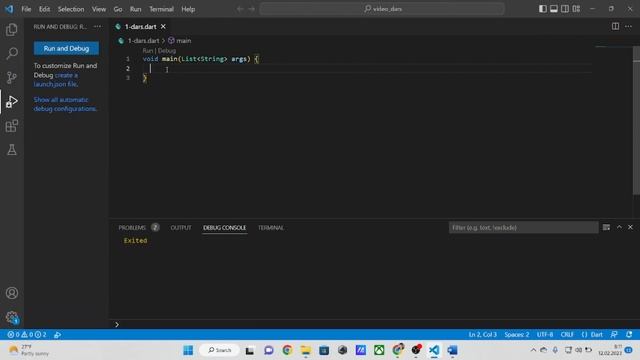Switch to the Terminal panel tab
Screen dimensions: 640x360
tap(271, 227)
